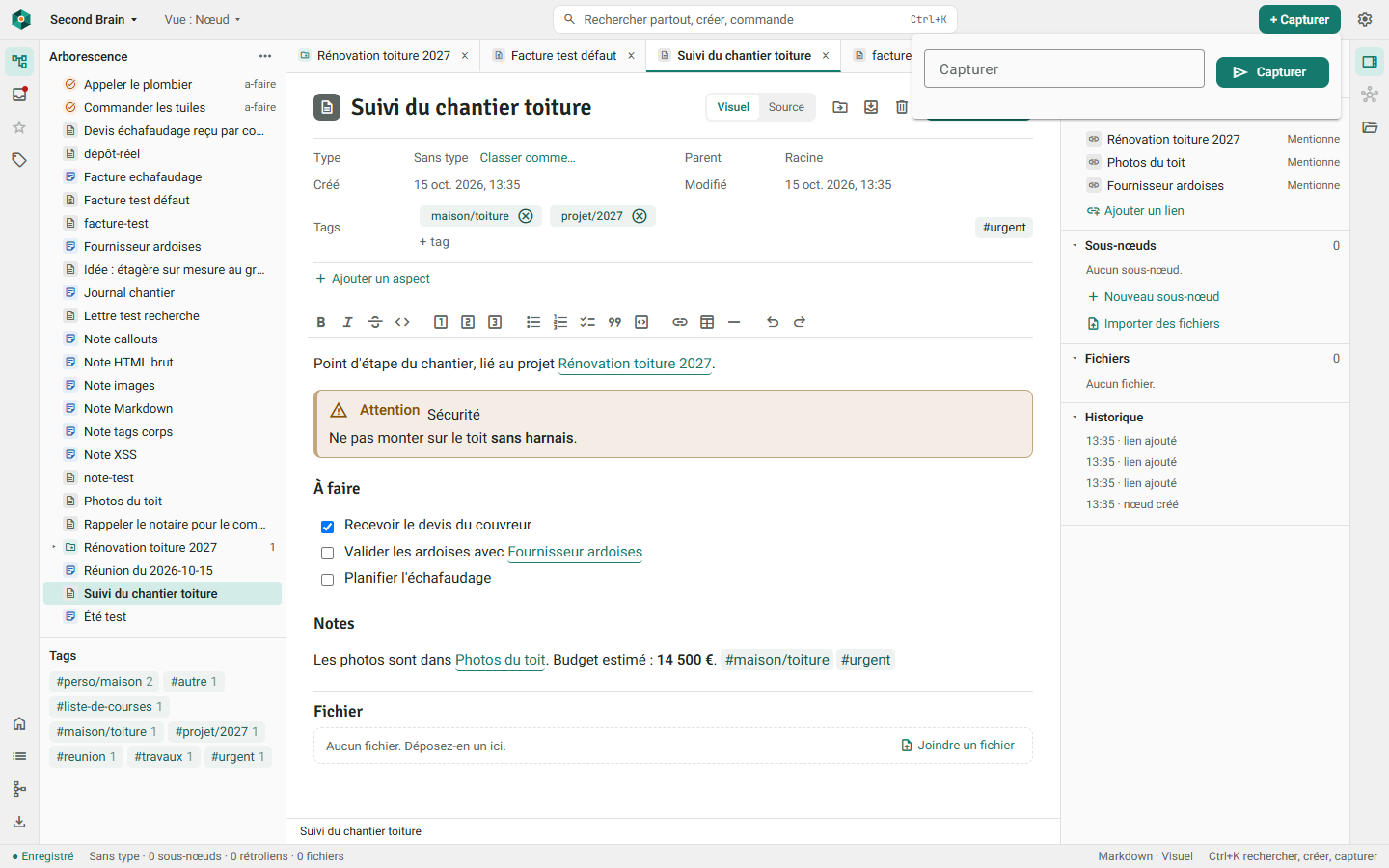
Task: Switch editor to Visuel mode
Action: [x=733, y=107]
